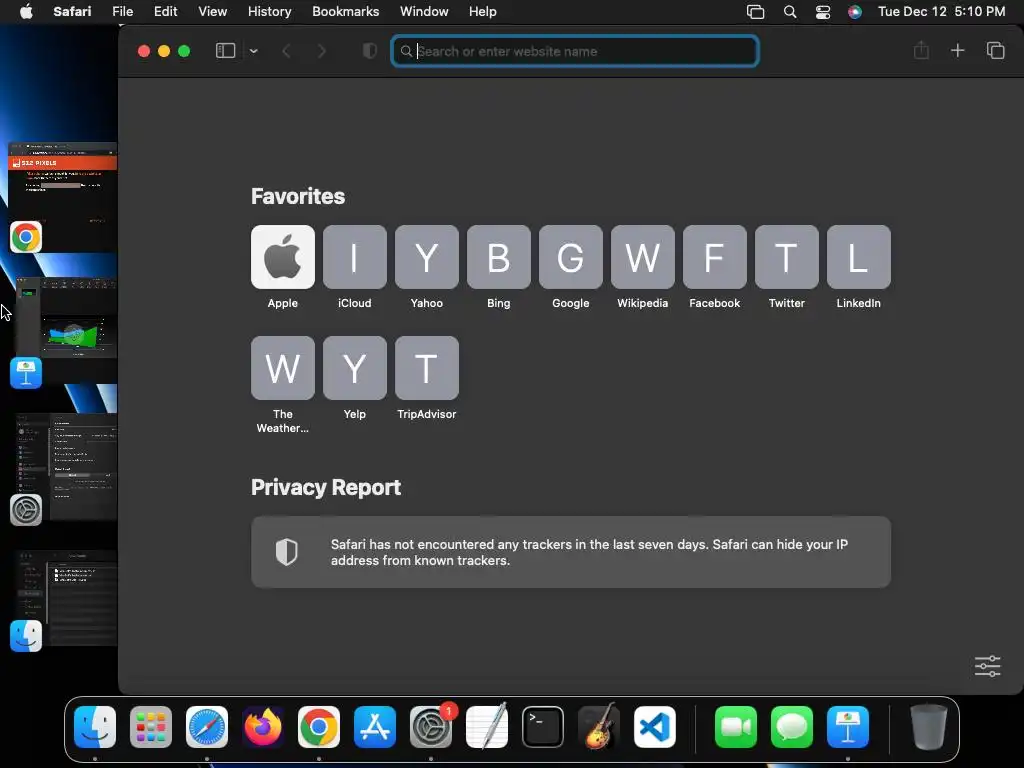Click Stage Manager icon in menu bar

[756, 12]
